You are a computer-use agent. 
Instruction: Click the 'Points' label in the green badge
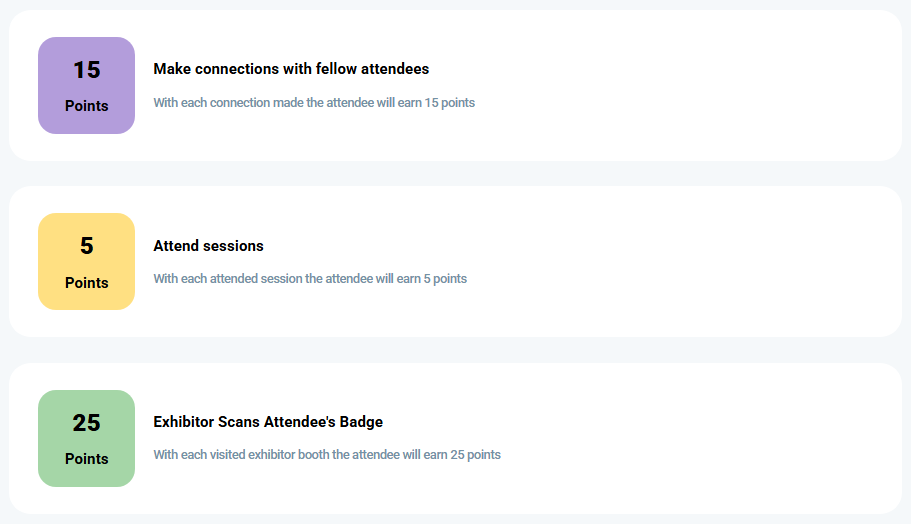pyautogui.click(x=87, y=458)
